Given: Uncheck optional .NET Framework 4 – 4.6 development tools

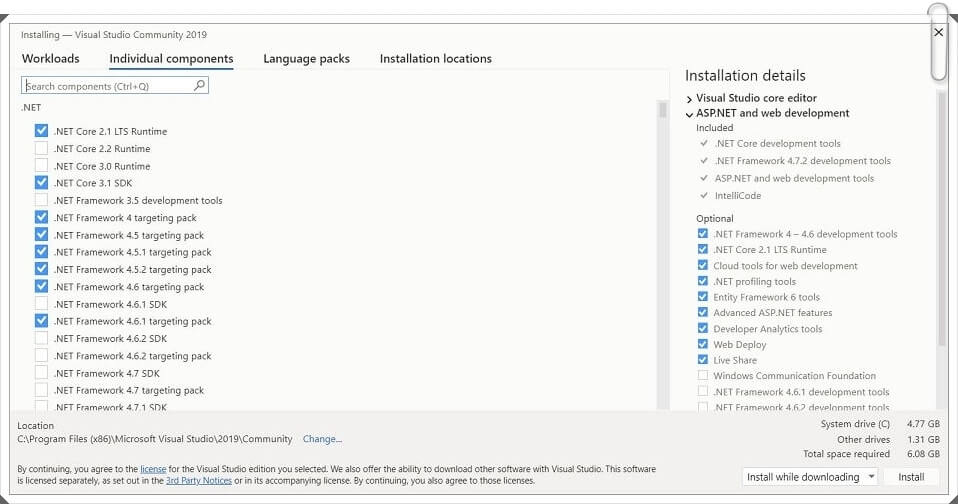Looking at the screenshot, I should tap(703, 233).
